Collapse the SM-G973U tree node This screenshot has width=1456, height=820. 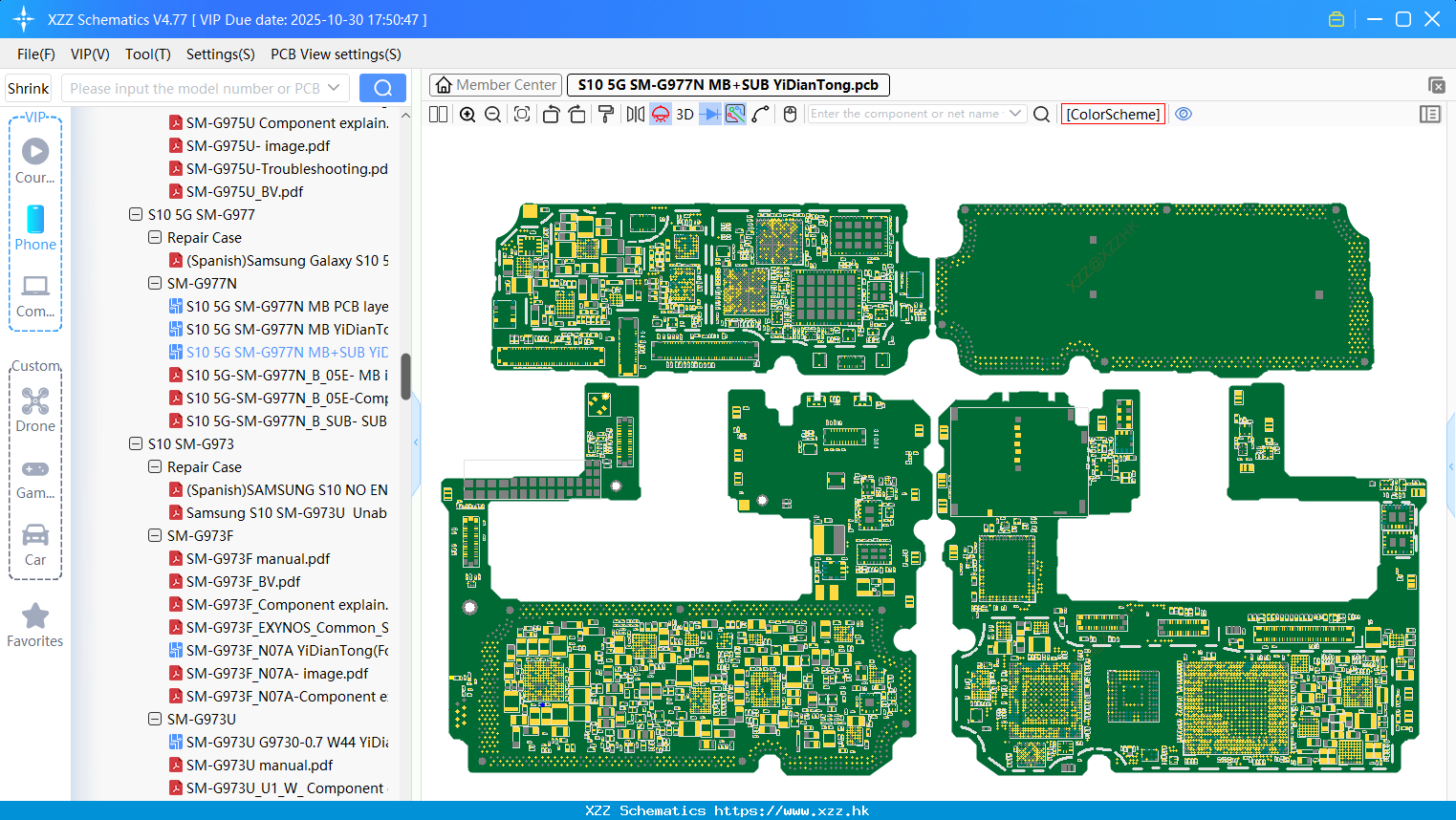155,719
